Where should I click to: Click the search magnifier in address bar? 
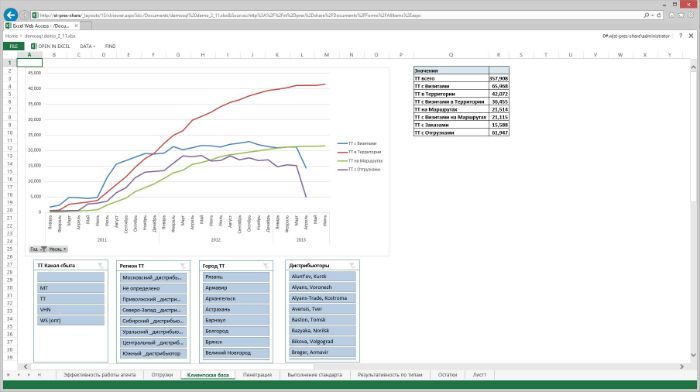pyautogui.click(x=646, y=15)
